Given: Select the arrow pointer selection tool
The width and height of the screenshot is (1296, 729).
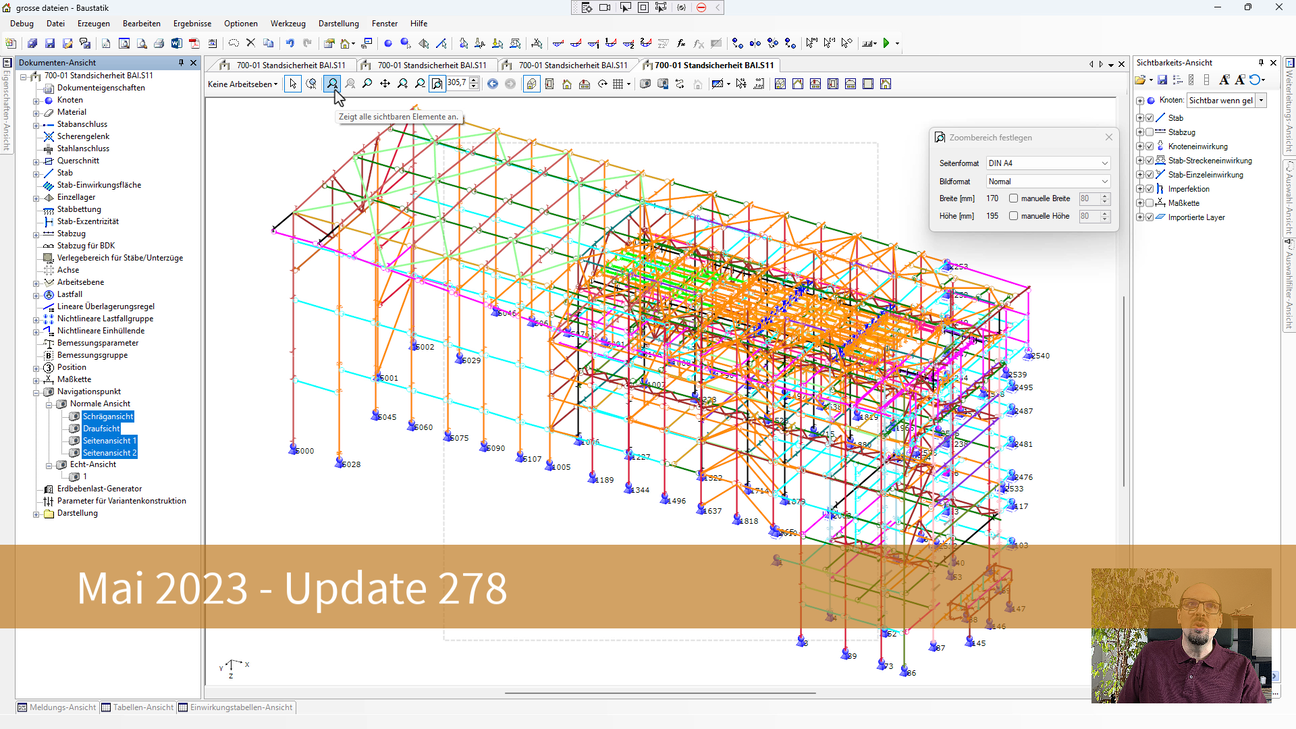Looking at the screenshot, I should coord(293,84).
